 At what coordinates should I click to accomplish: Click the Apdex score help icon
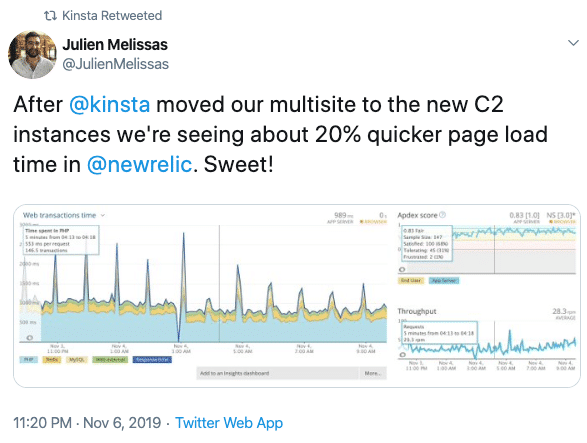(x=442, y=215)
